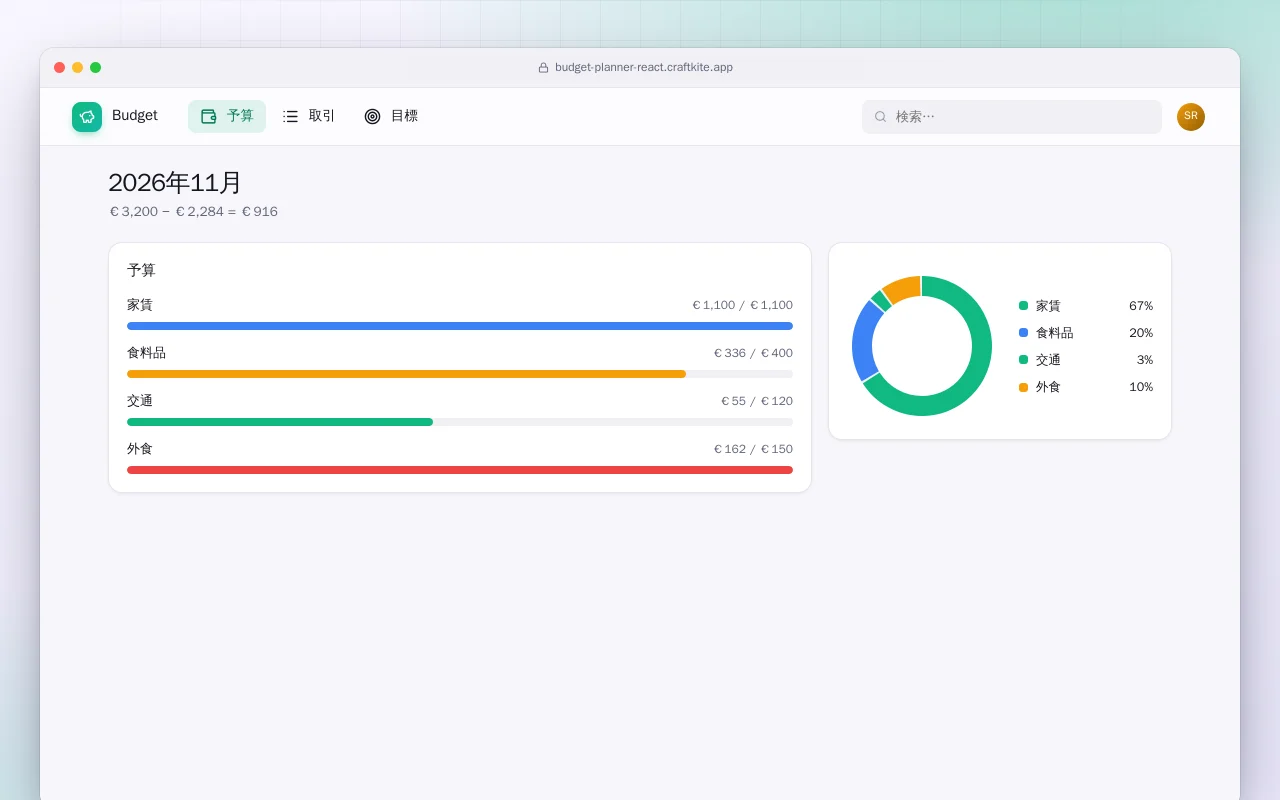1280x800 pixels.
Task: Focus the 検索 search field
Action: pos(1012,117)
